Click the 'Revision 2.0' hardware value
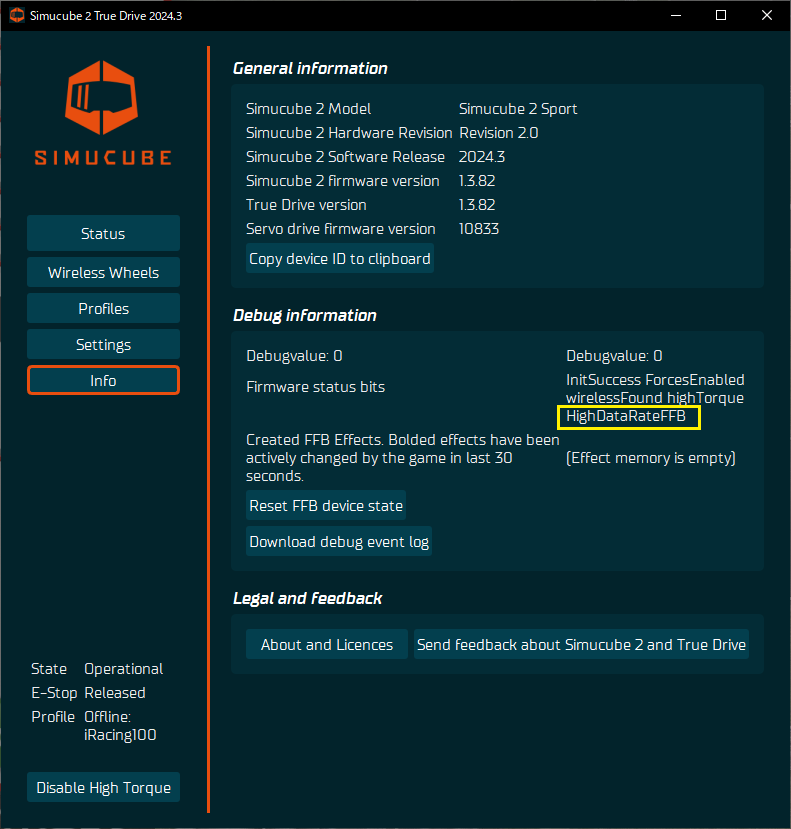The height and width of the screenshot is (829, 791). (x=499, y=132)
